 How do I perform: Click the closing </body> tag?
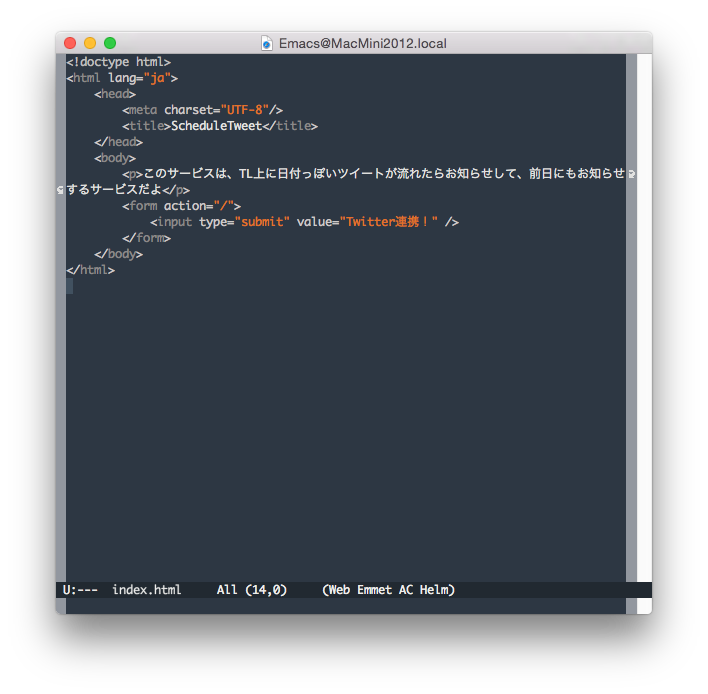point(118,254)
